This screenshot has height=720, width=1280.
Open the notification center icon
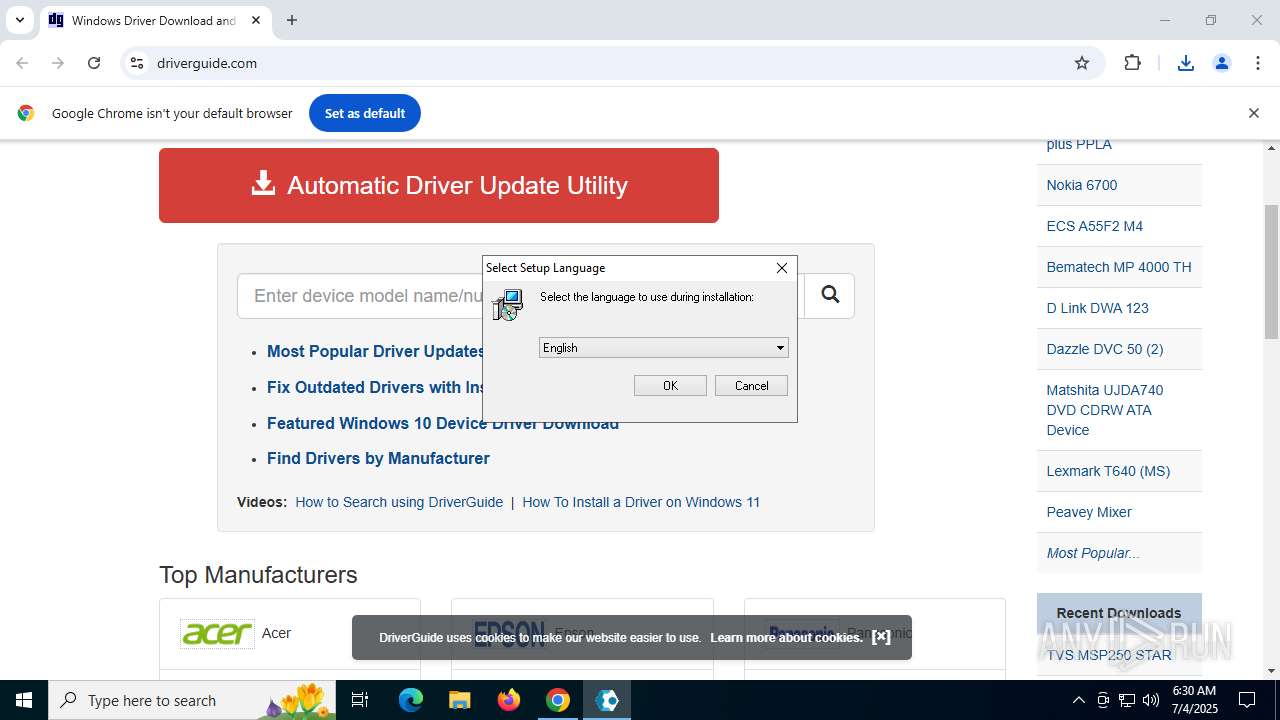point(1247,700)
